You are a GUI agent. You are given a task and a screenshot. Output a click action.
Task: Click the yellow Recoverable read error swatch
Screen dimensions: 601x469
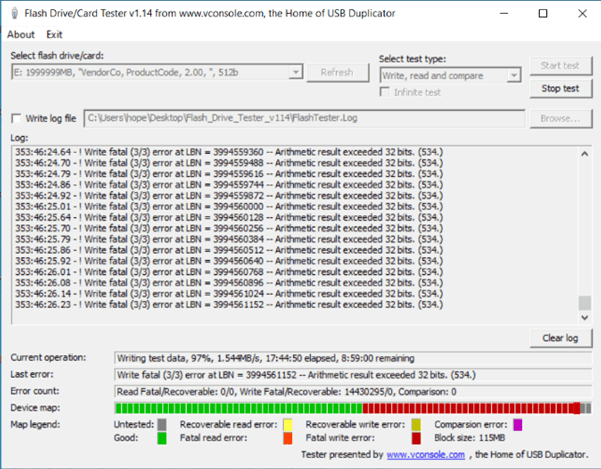[287, 424]
